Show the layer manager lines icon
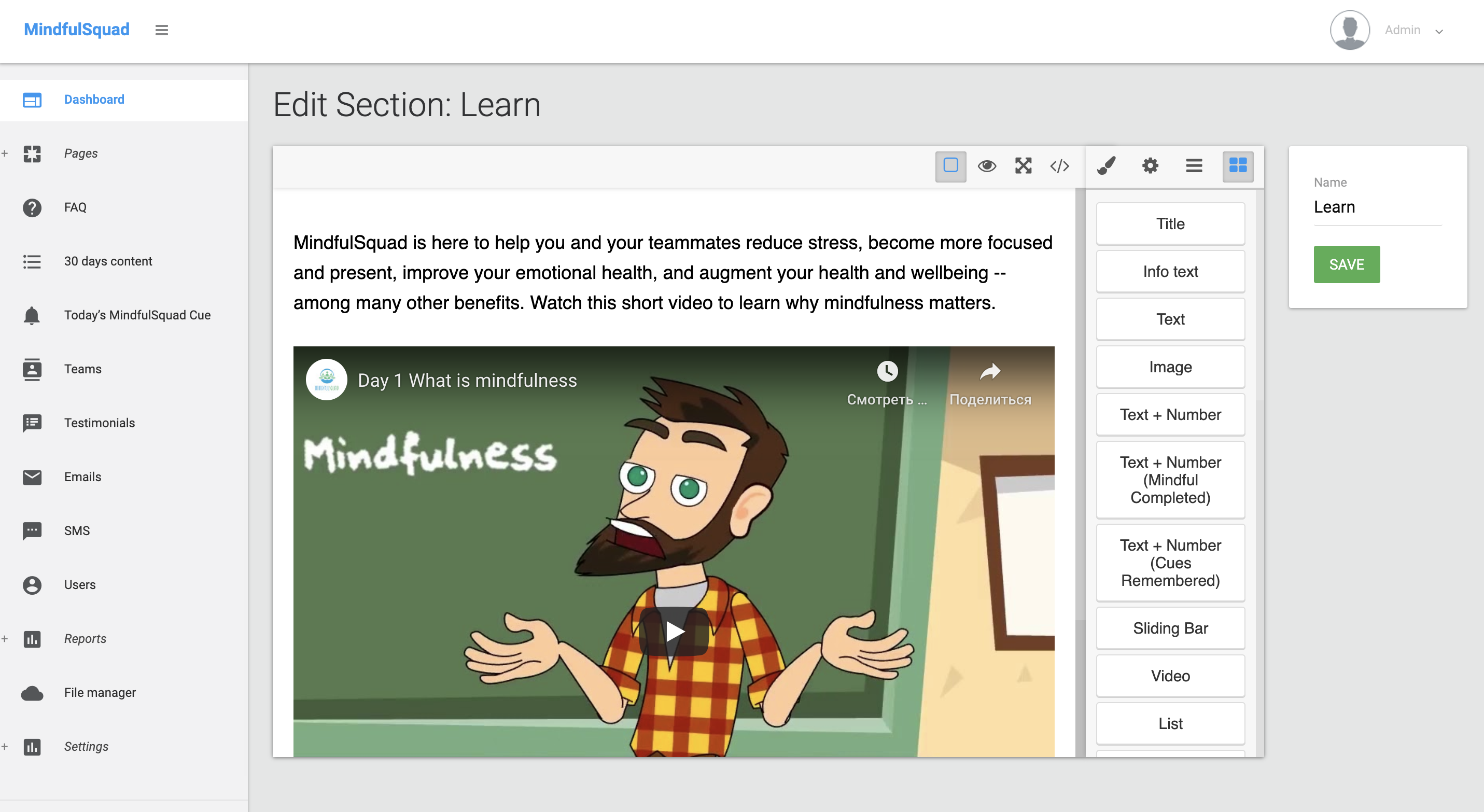 click(1194, 166)
